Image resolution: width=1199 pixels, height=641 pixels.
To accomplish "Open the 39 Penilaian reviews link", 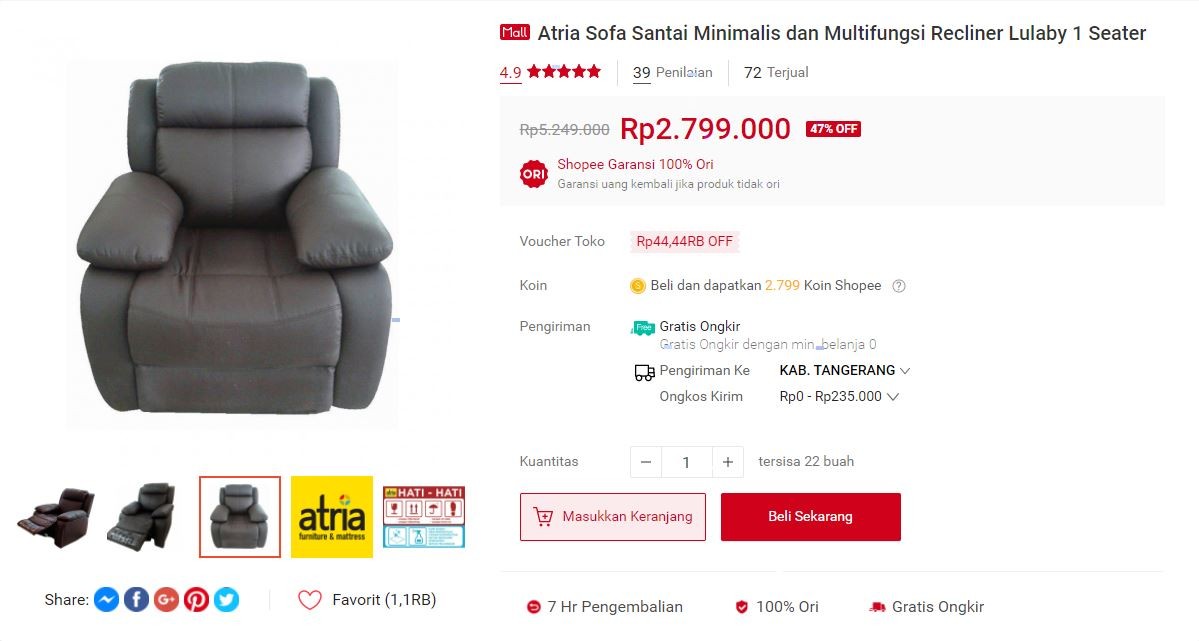I will 673,73.
